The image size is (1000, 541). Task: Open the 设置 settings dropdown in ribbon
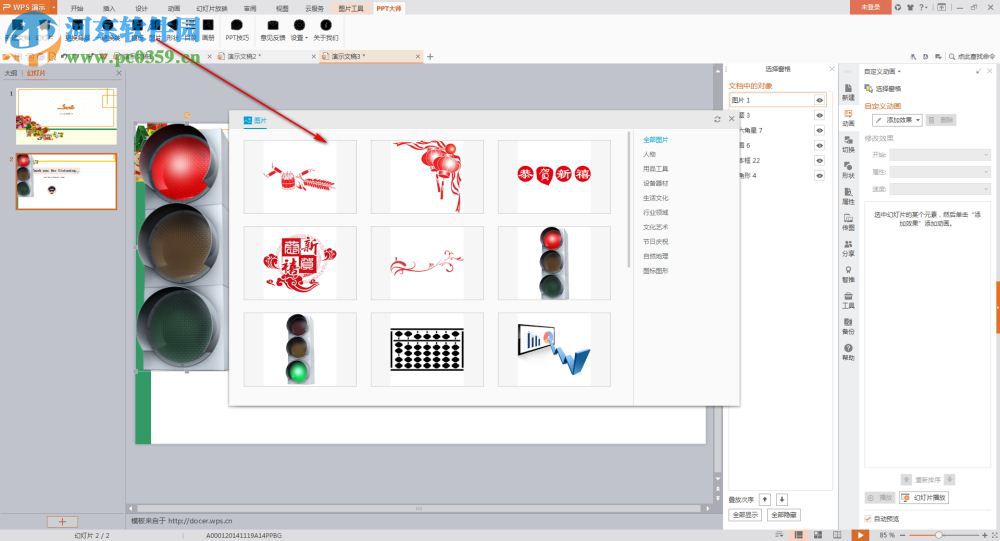pos(298,29)
